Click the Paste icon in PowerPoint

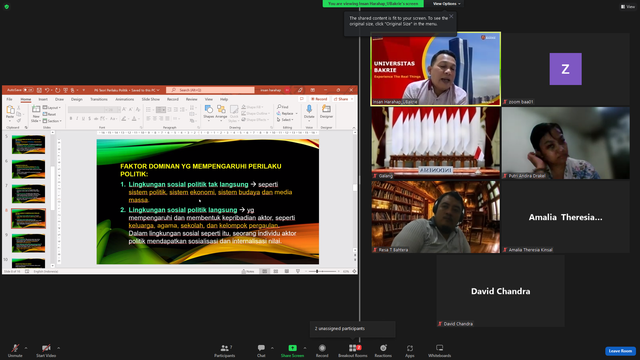[10, 110]
